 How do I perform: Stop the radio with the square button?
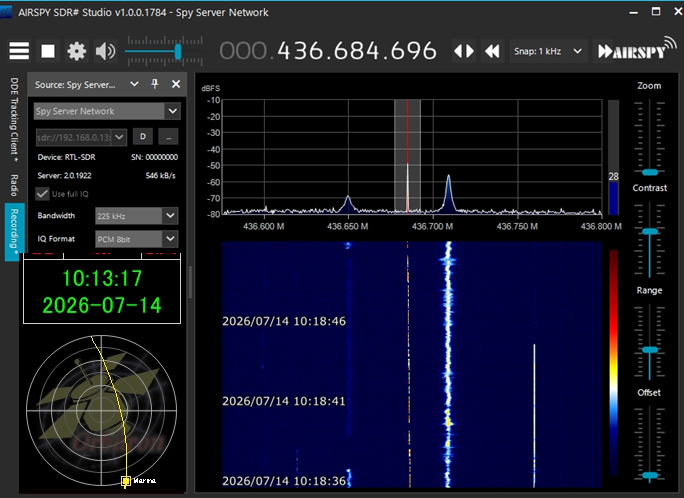click(x=48, y=51)
